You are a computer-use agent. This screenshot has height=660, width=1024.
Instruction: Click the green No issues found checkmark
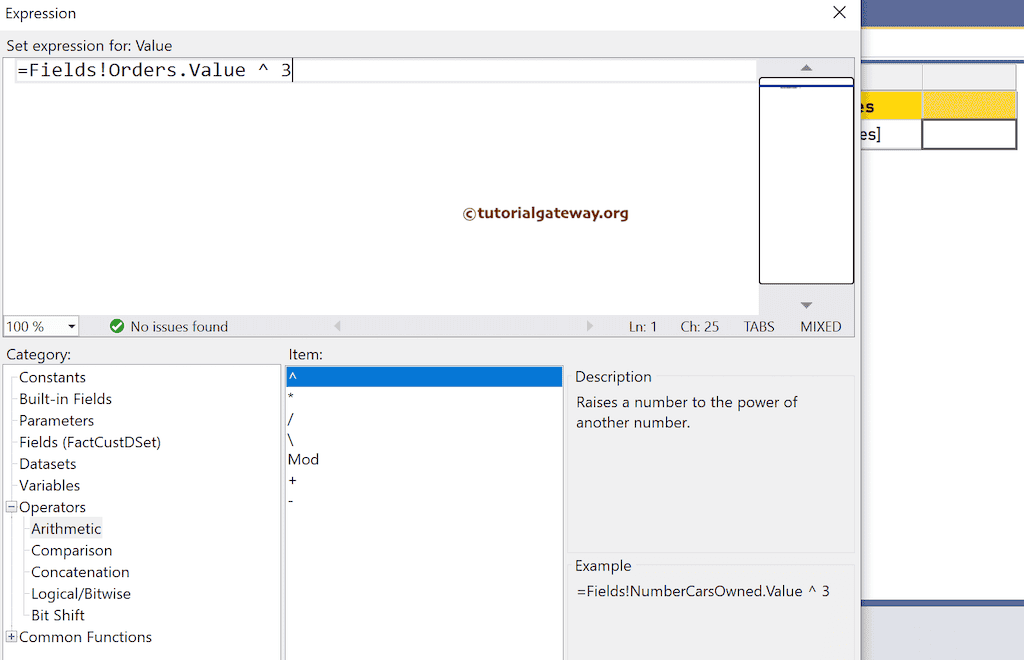117,326
